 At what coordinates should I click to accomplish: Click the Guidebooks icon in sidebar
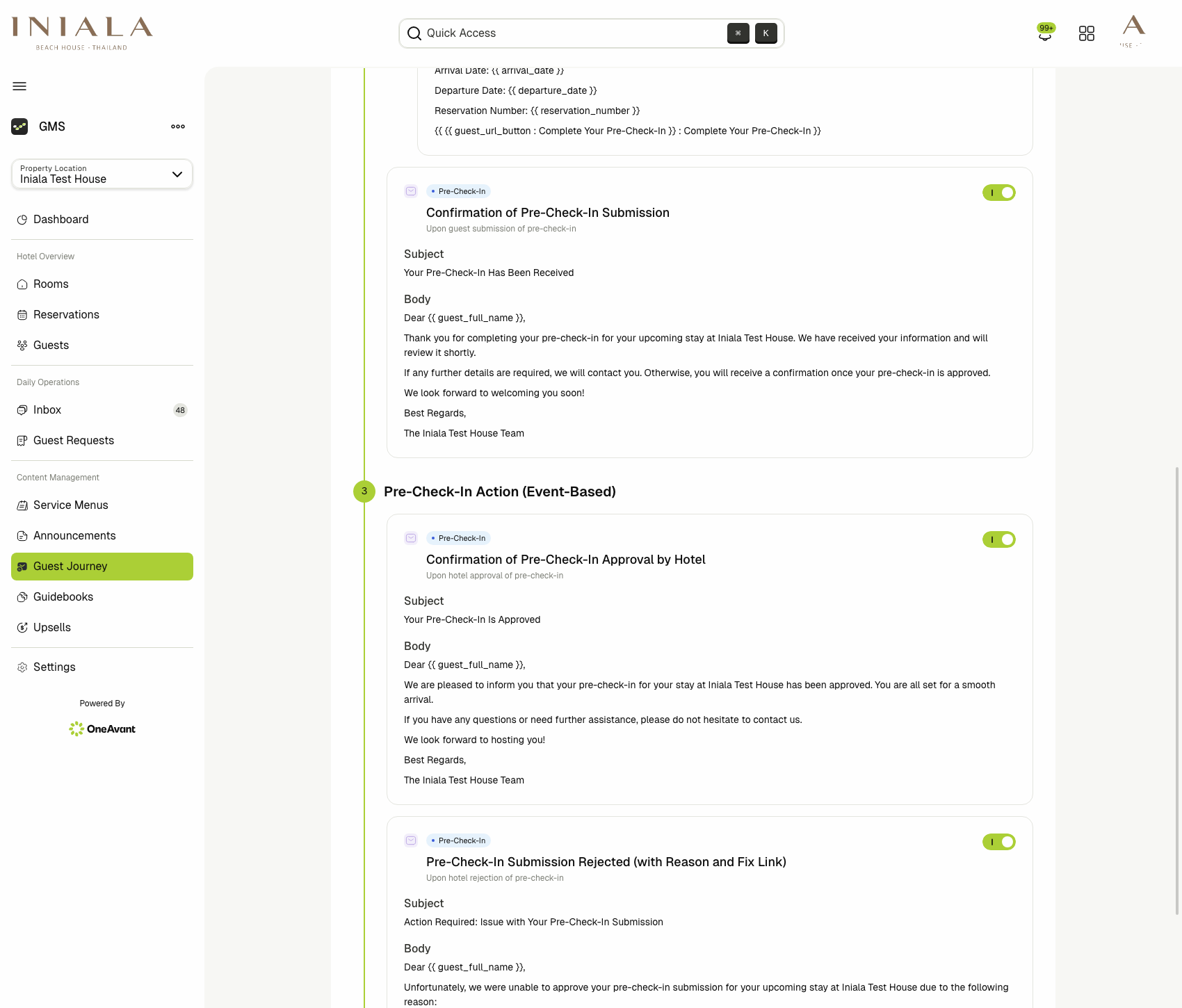click(x=23, y=596)
